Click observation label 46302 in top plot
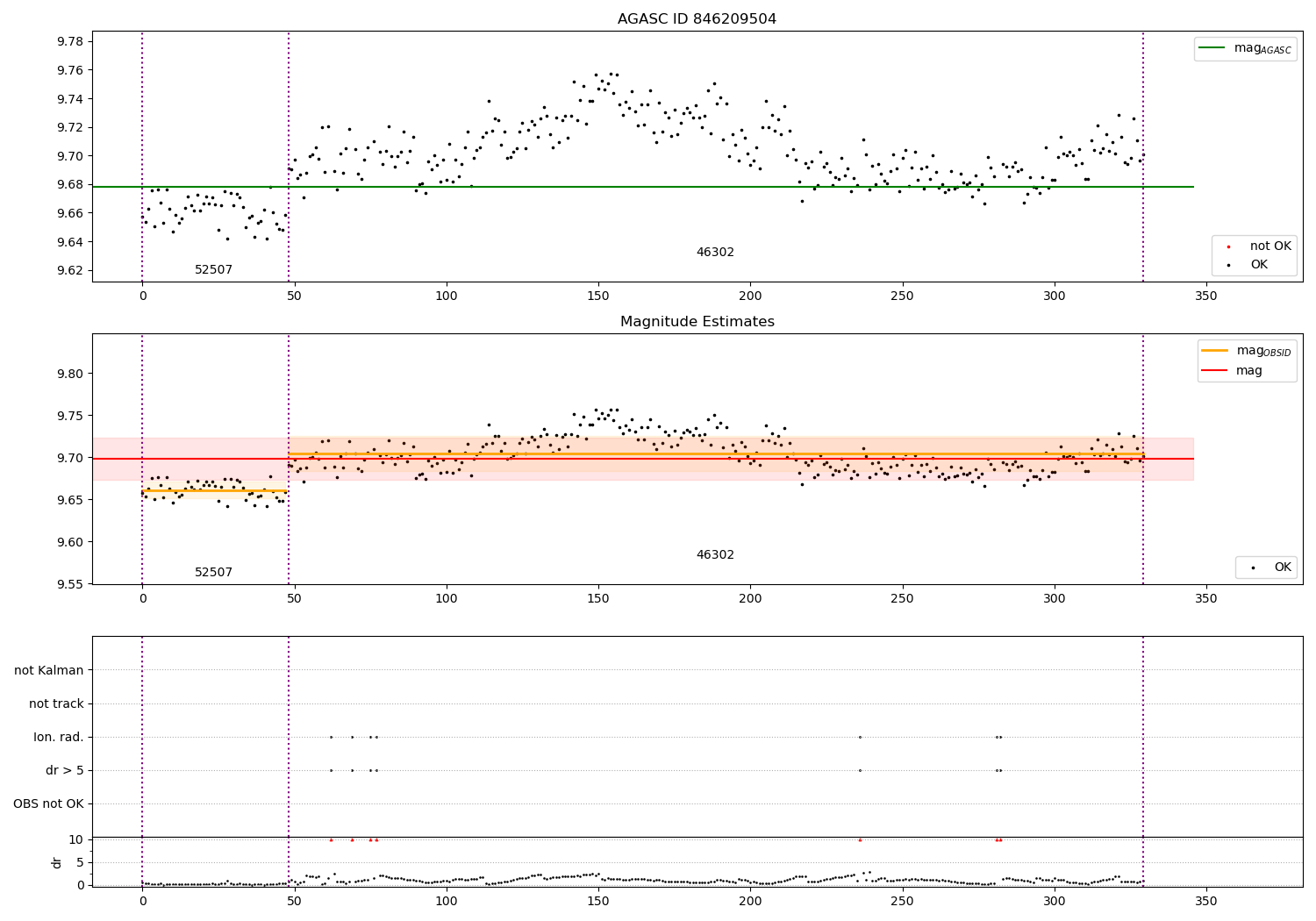The height and width of the screenshot is (921, 1316). tap(715, 253)
